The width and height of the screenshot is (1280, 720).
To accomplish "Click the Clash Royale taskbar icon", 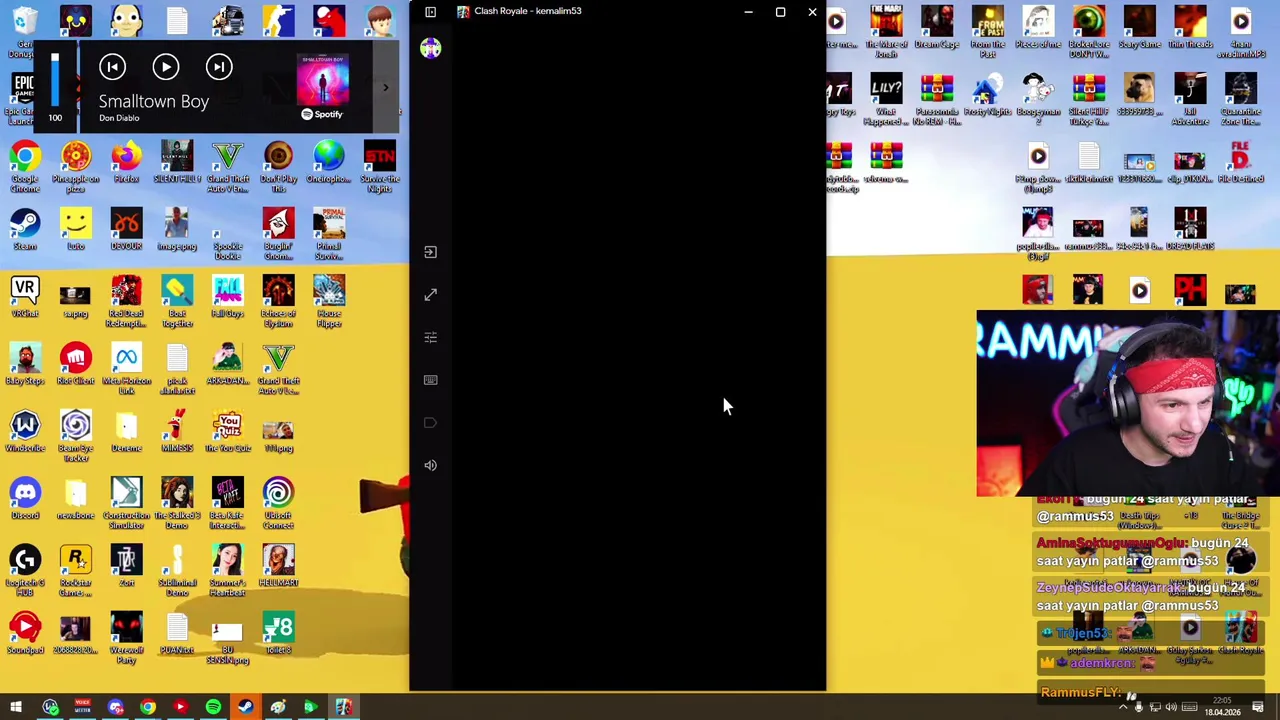I will [343, 707].
